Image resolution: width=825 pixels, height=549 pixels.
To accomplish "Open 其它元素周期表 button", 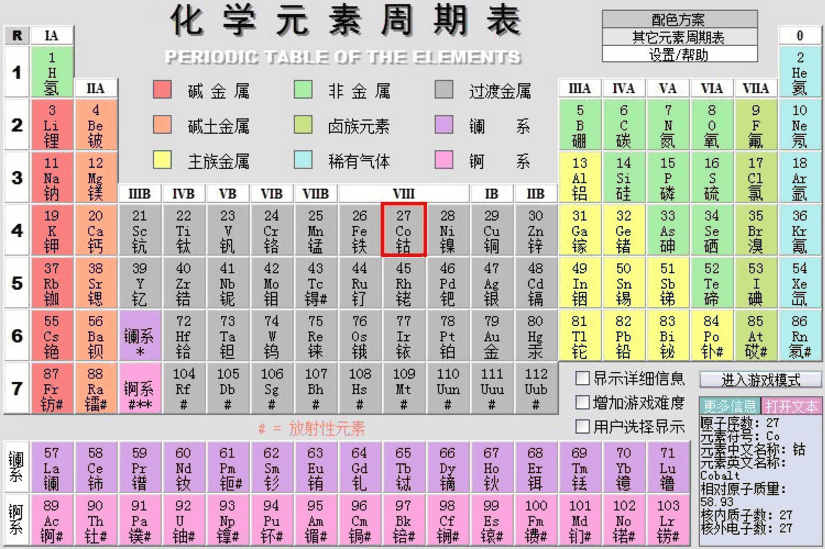I will coord(678,38).
